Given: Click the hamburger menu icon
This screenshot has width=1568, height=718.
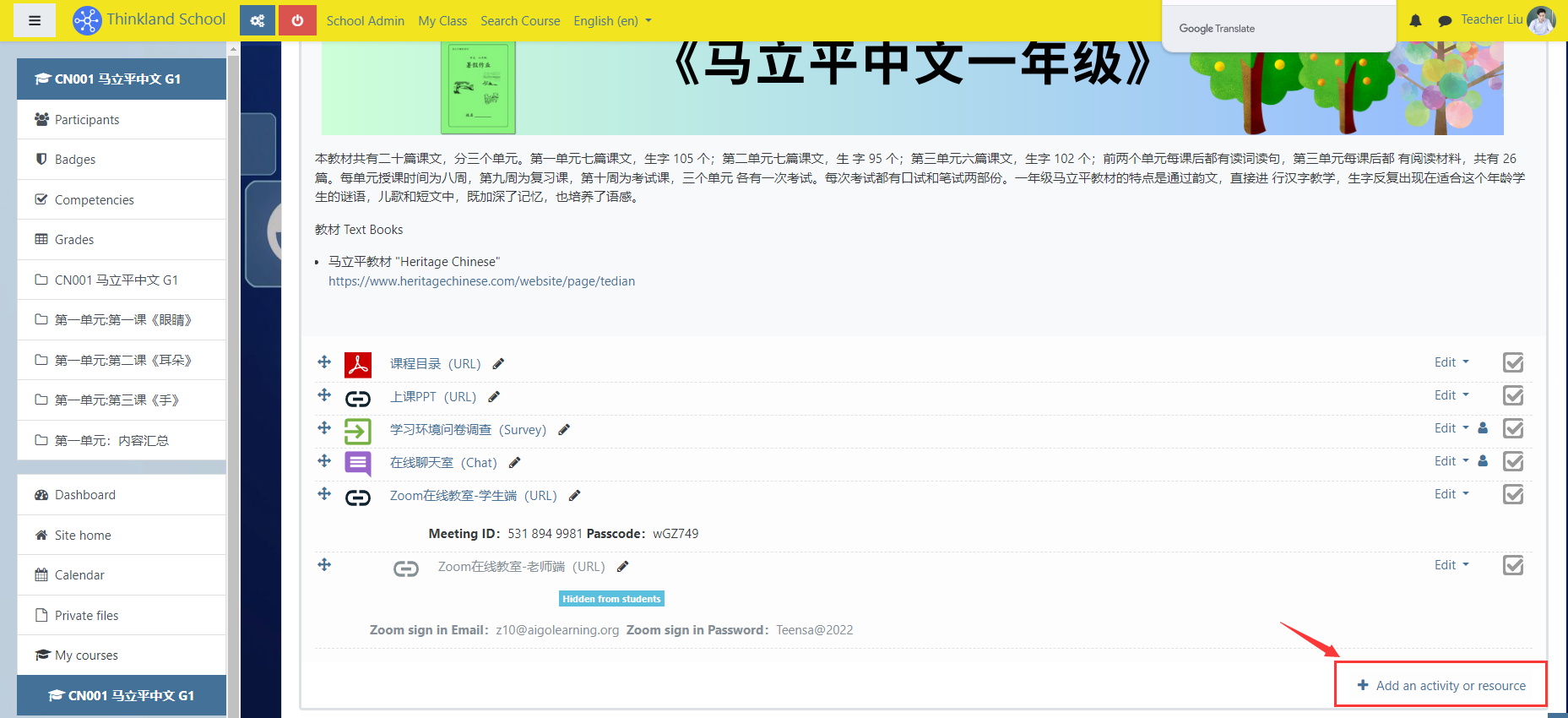Looking at the screenshot, I should (x=35, y=20).
